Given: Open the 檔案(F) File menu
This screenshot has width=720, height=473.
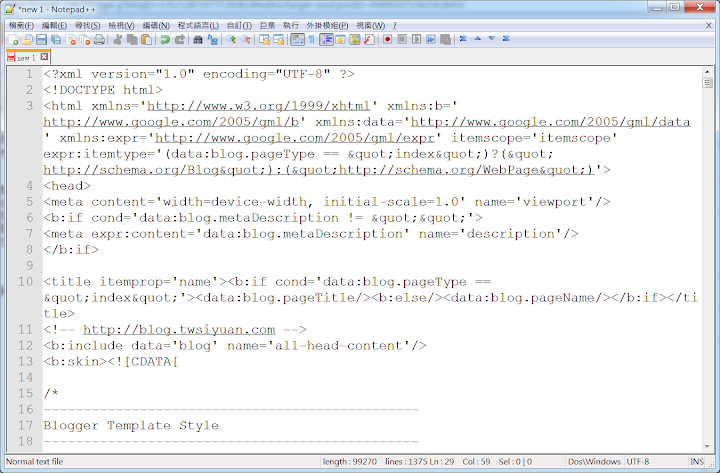Looking at the screenshot, I should pyautogui.click(x=22, y=25).
